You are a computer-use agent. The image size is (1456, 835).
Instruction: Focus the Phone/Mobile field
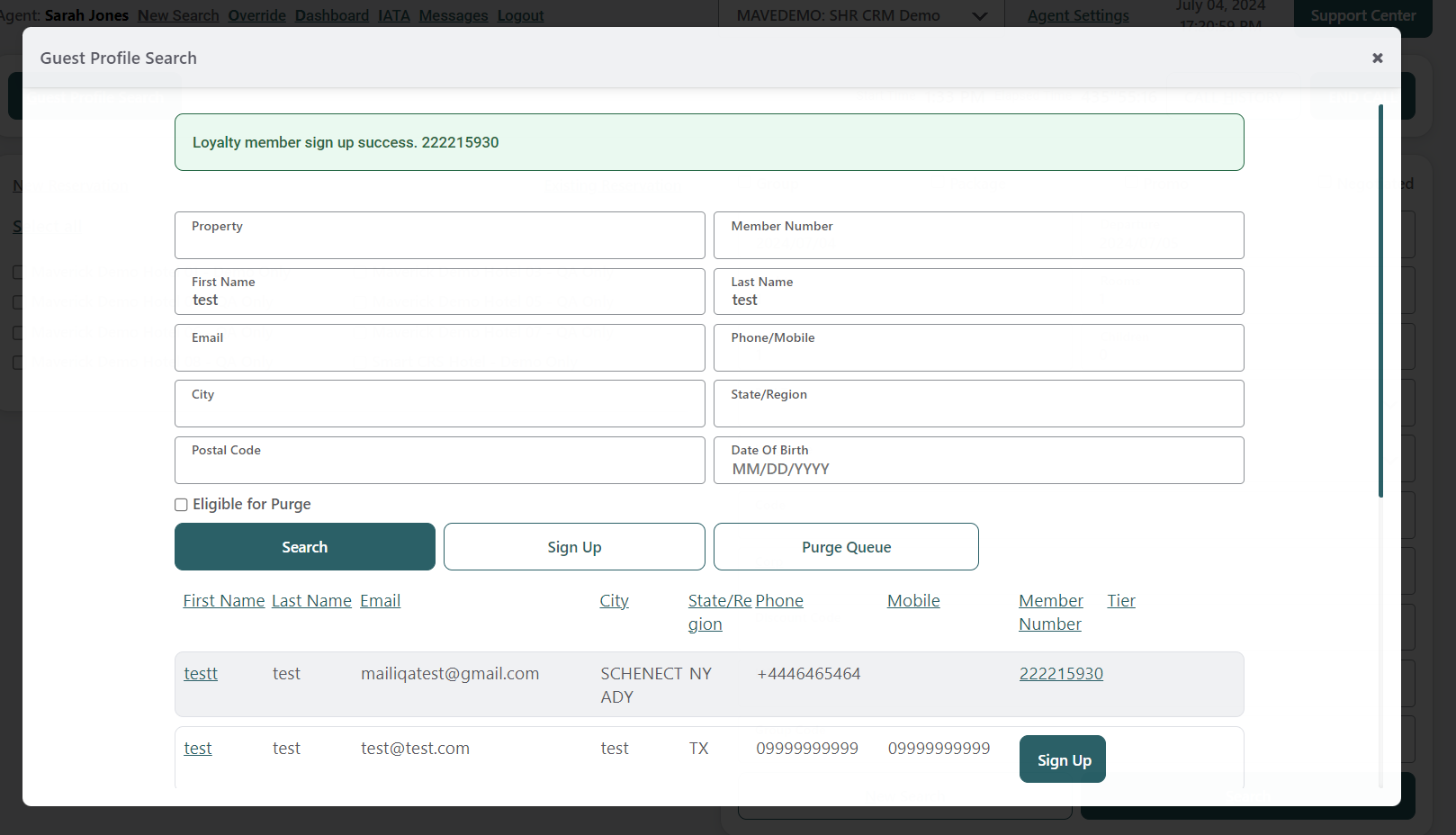point(979,348)
